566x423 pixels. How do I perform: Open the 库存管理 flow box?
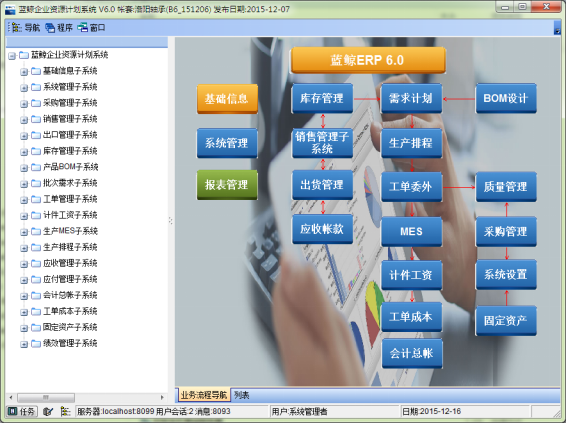coord(322,98)
